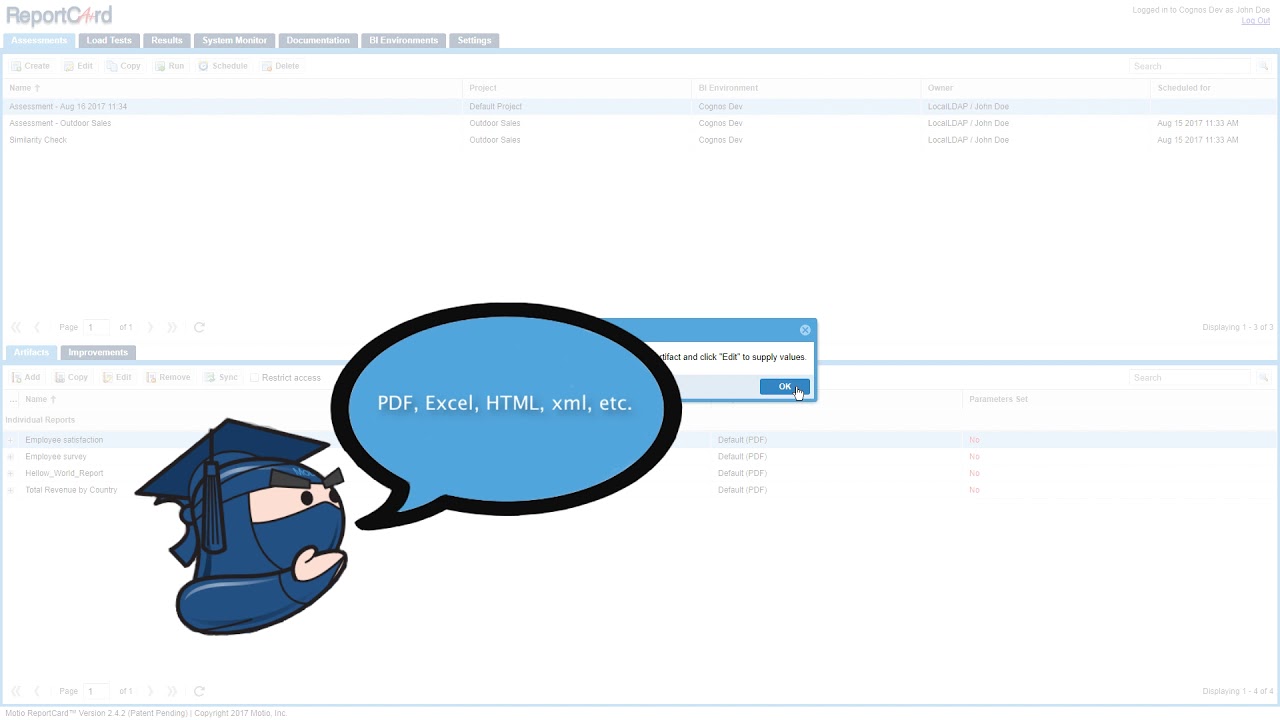Open the Results tab
The height and width of the screenshot is (720, 1280).
[x=167, y=41]
